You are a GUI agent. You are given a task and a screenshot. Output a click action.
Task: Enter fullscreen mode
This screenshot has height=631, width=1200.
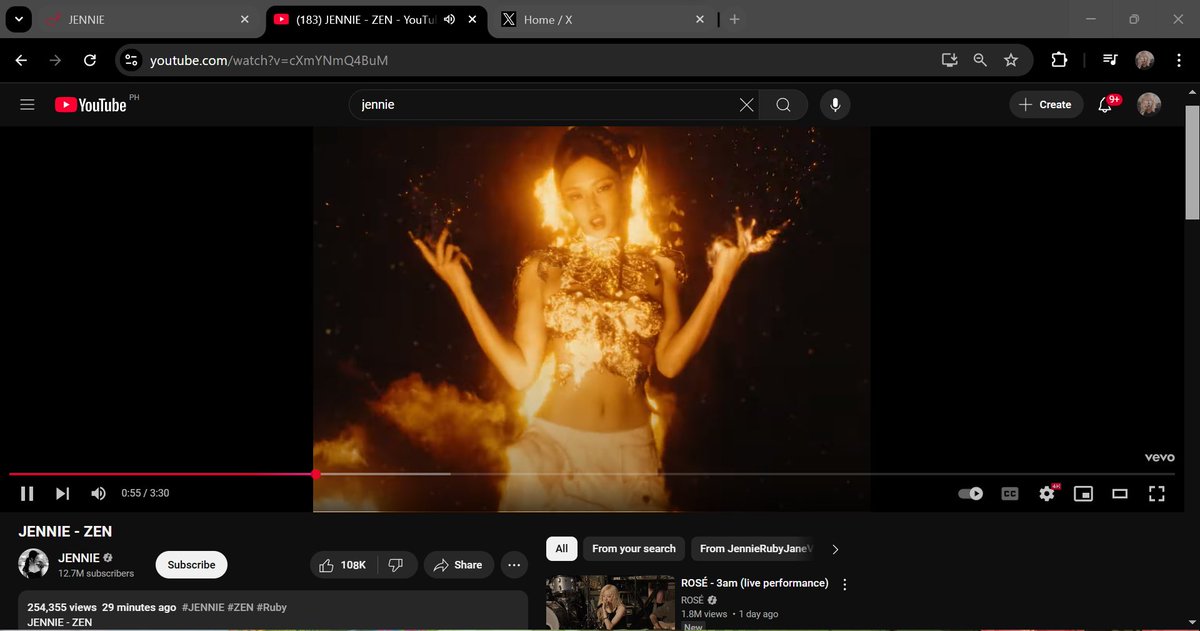pos(1157,493)
